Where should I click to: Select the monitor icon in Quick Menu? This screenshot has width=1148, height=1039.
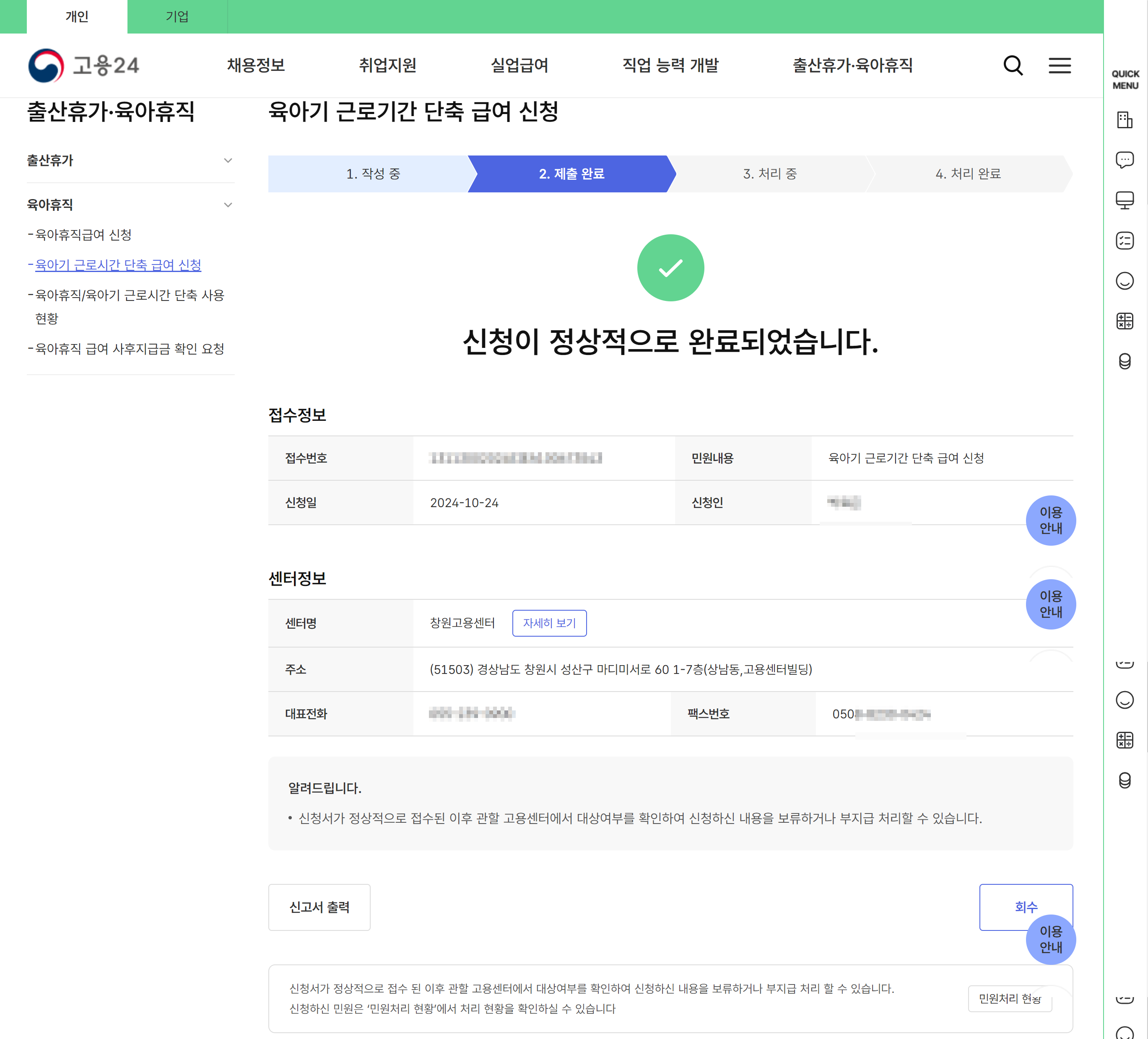[1124, 200]
